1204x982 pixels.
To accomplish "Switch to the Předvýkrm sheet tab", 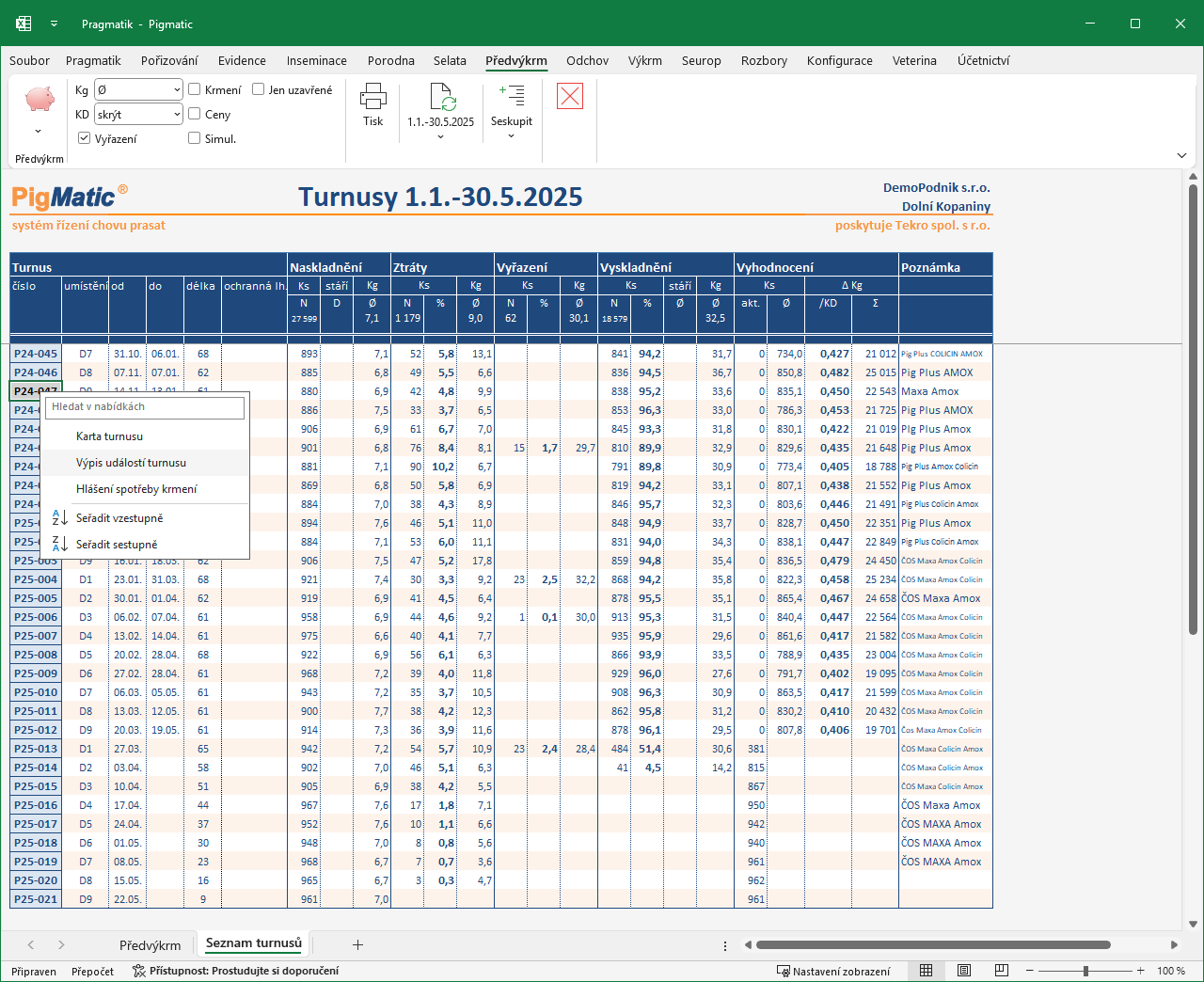I will pyautogui.click(x=150, y=945).
